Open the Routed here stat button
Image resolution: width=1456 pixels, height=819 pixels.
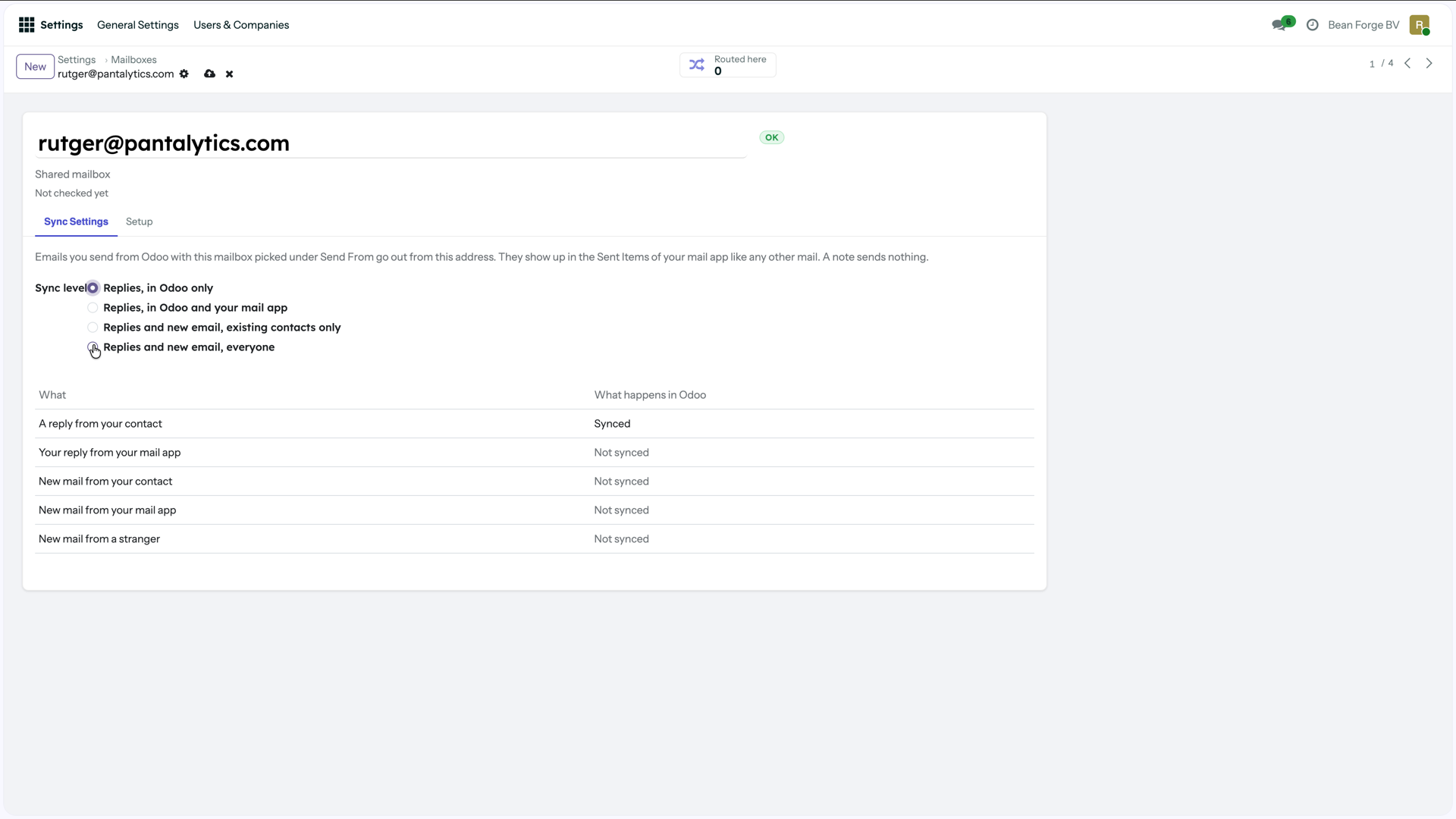728,65
